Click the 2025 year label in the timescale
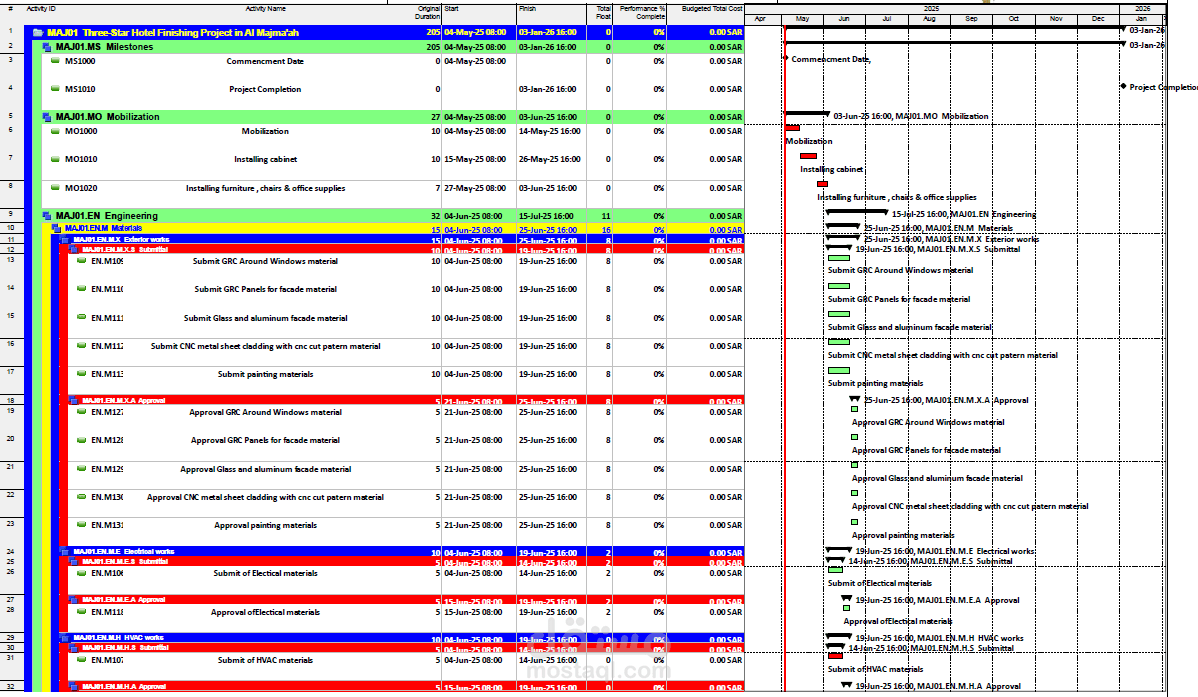The height and width of the screenshot is (697, 1198). tap(931, 8)
